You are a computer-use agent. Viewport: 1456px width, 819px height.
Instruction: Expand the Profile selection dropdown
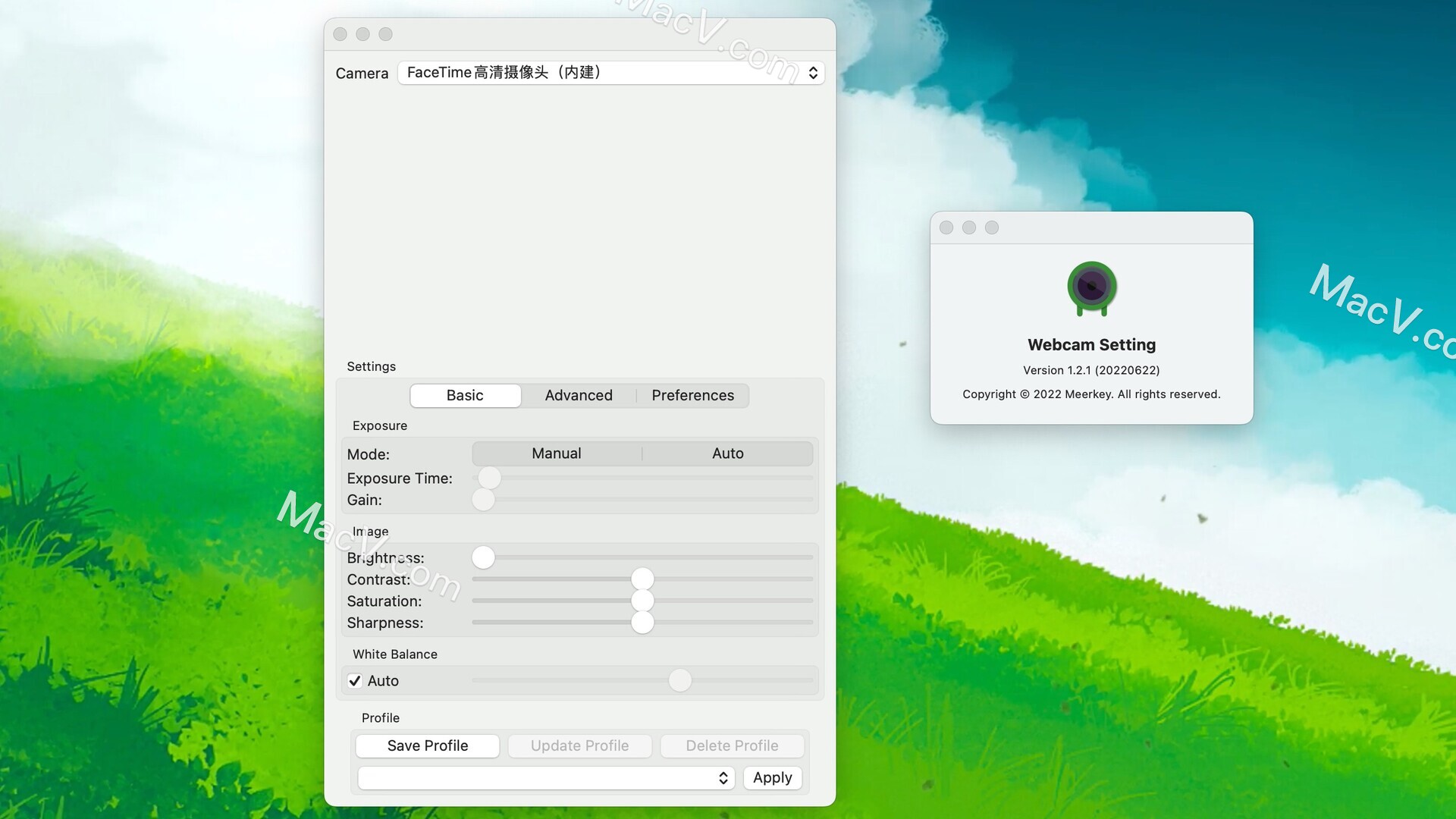[724, 777]
